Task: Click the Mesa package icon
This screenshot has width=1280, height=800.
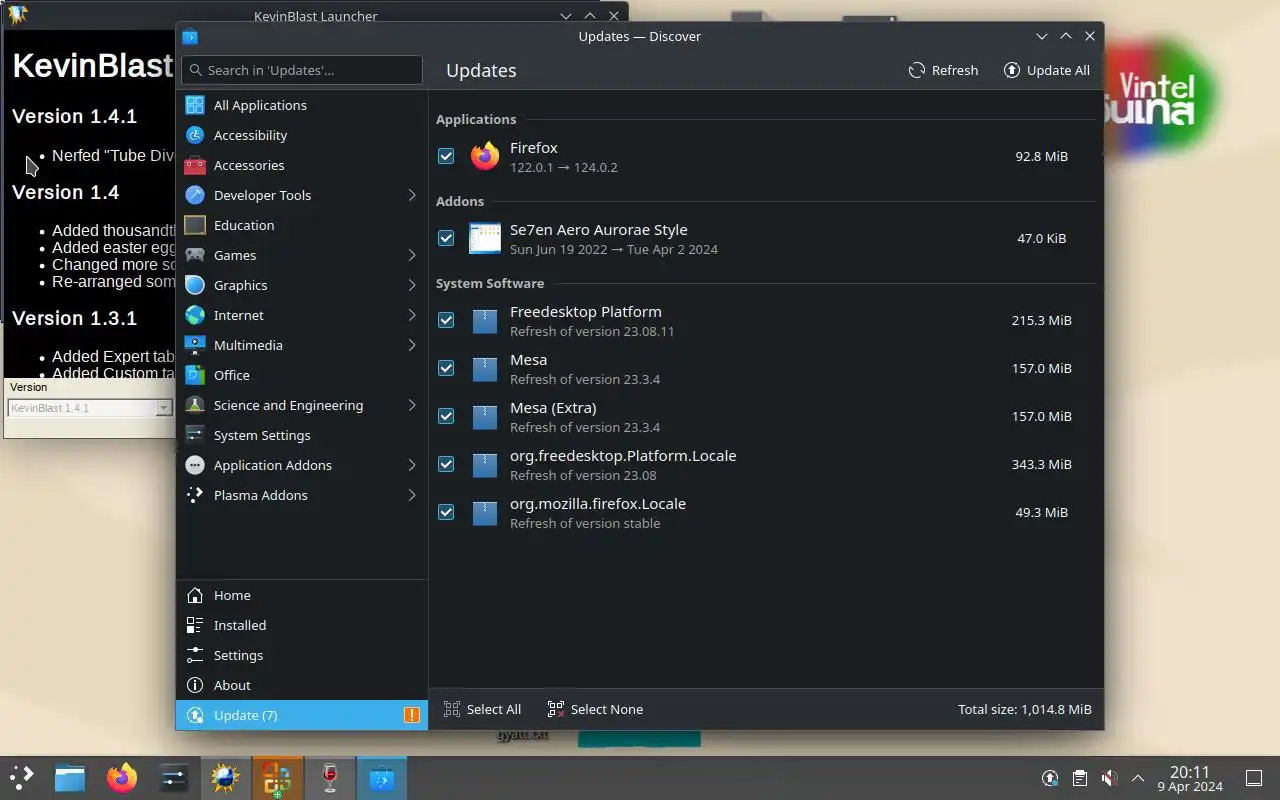Action: coord(485,368)
